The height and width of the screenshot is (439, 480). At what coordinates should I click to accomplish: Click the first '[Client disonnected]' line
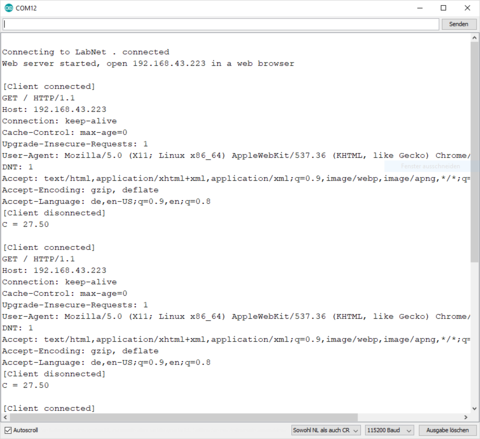tap(54, 213)
